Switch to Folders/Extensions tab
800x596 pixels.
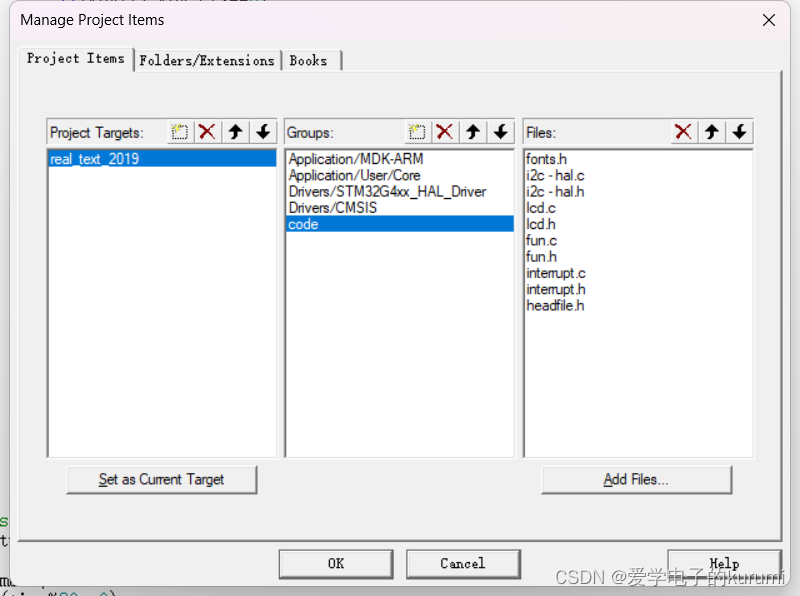click(x=207, y=60)
